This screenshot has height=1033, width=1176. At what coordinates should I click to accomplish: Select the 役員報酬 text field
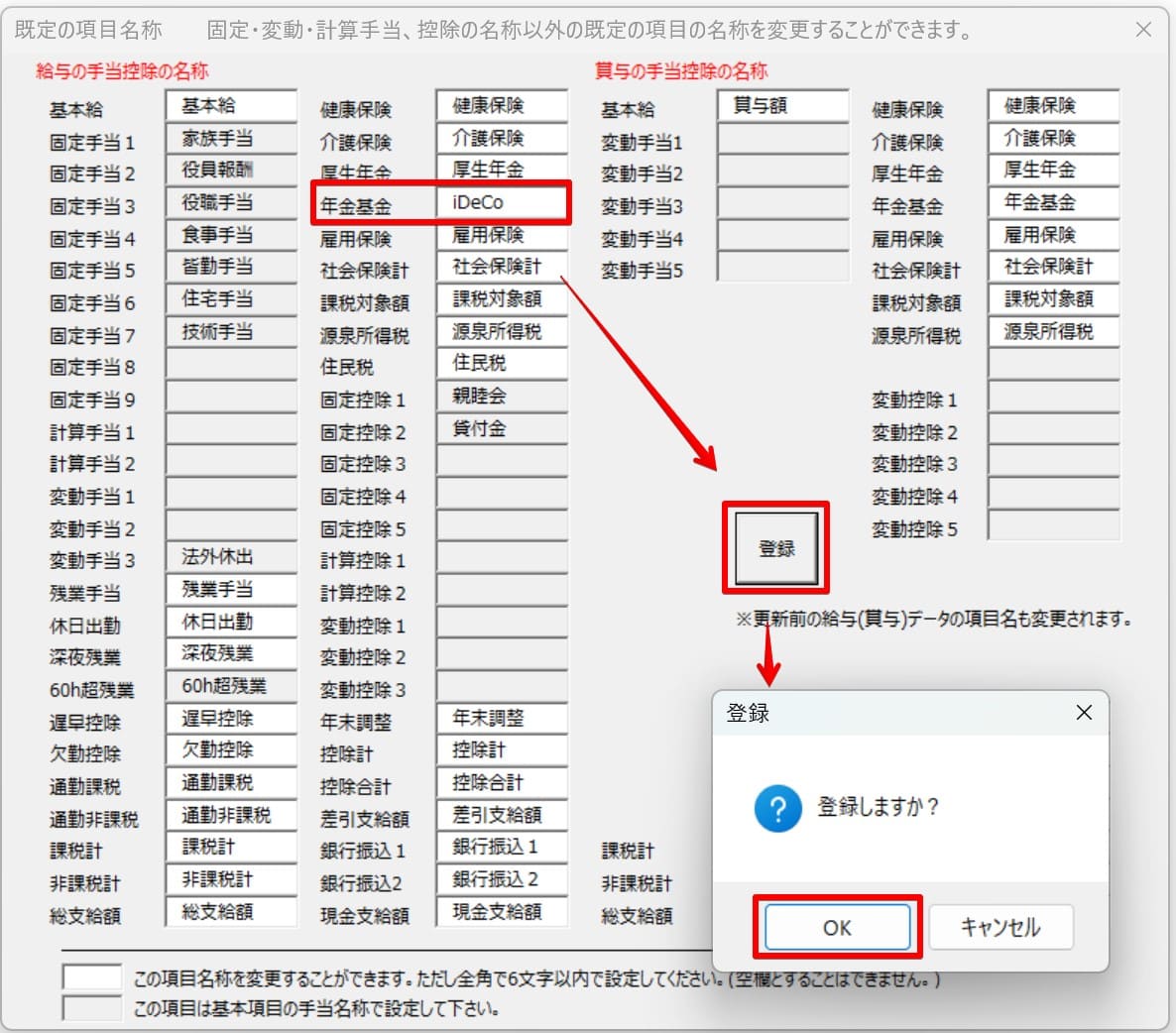(x=231, y=170)
